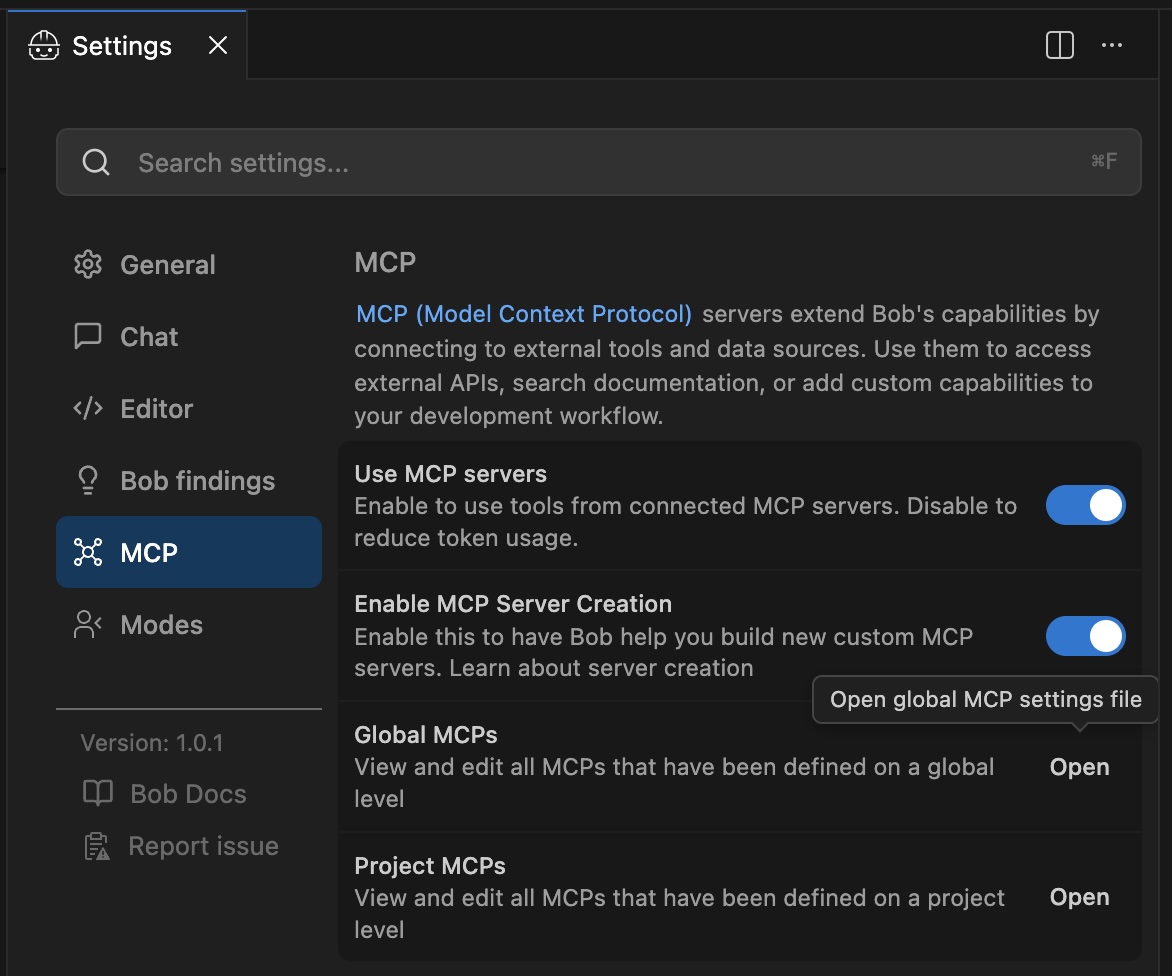Click the Project MCPs label
This screenshot has width=1172, height=976.
tap(430, 865)
